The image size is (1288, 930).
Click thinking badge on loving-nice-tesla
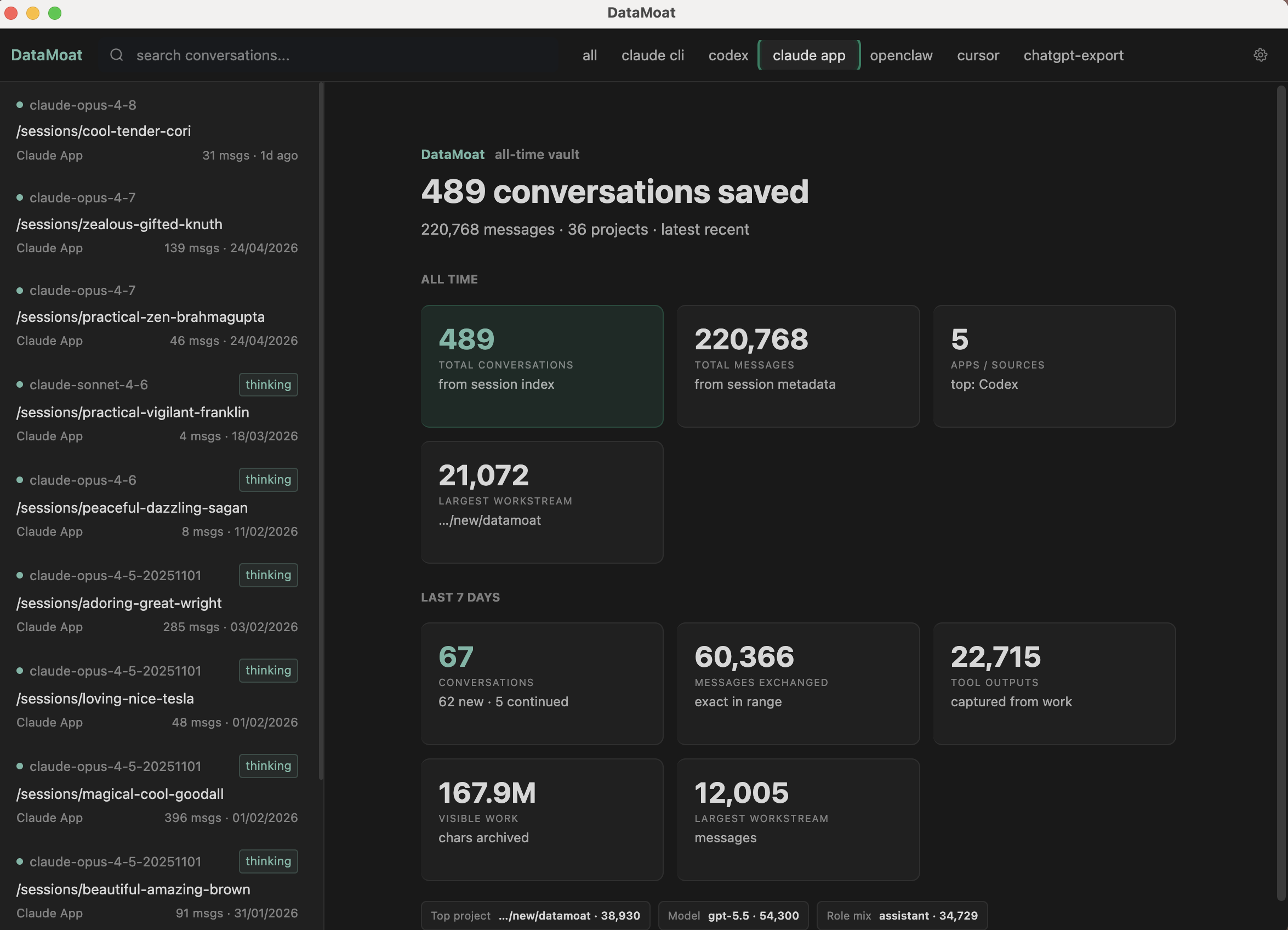[x=268, y=671]
